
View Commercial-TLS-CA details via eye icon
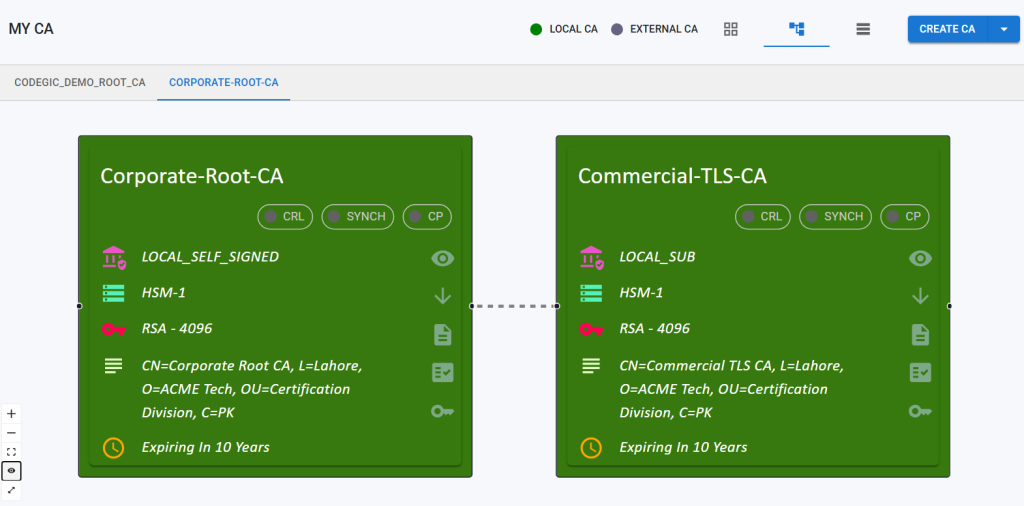(x=920, y=258)
